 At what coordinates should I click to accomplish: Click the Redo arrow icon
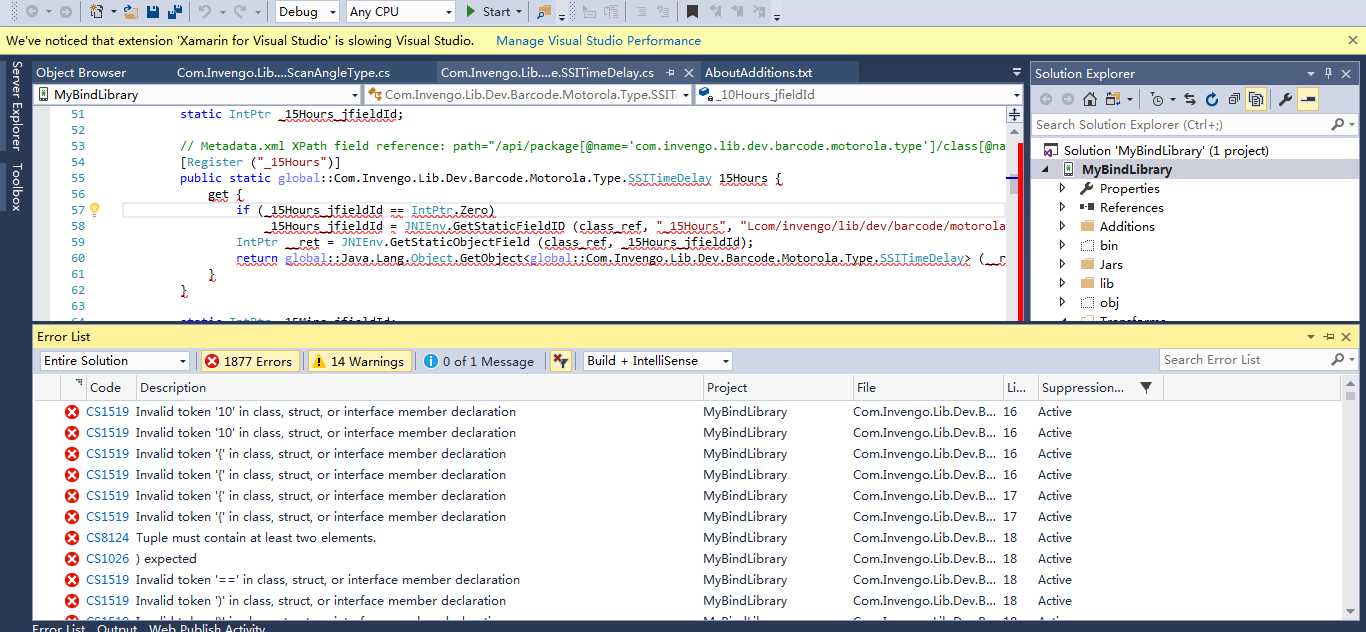240,12
